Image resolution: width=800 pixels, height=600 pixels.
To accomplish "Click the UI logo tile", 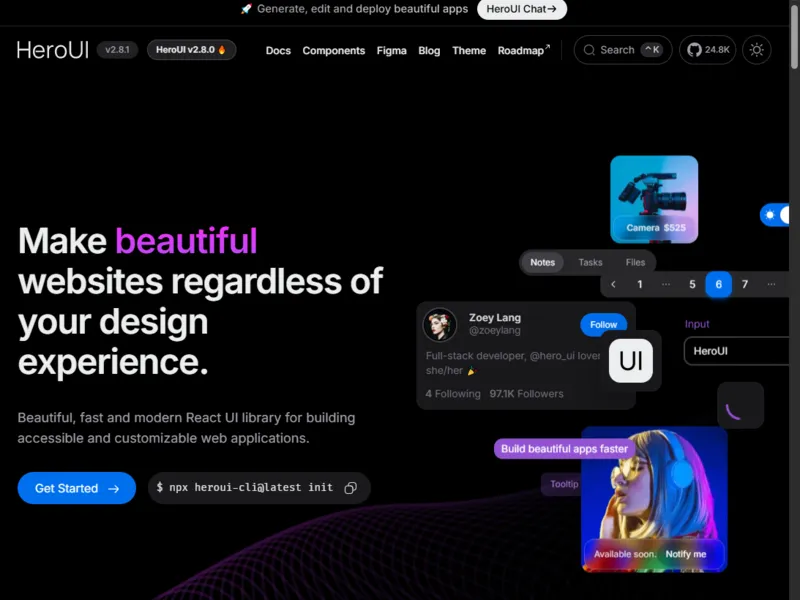I will click(x=631, y=361).
